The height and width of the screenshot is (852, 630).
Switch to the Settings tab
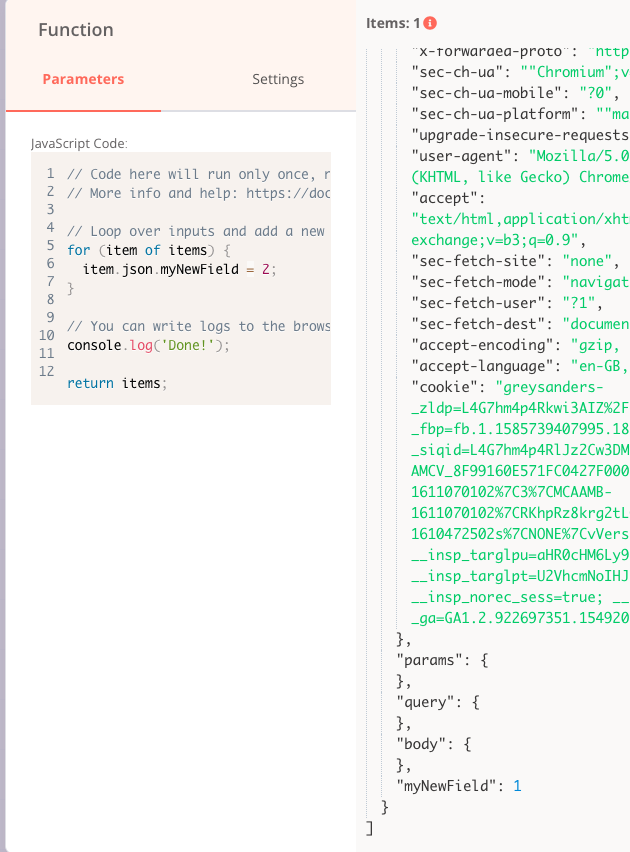[x=278, y=79]
